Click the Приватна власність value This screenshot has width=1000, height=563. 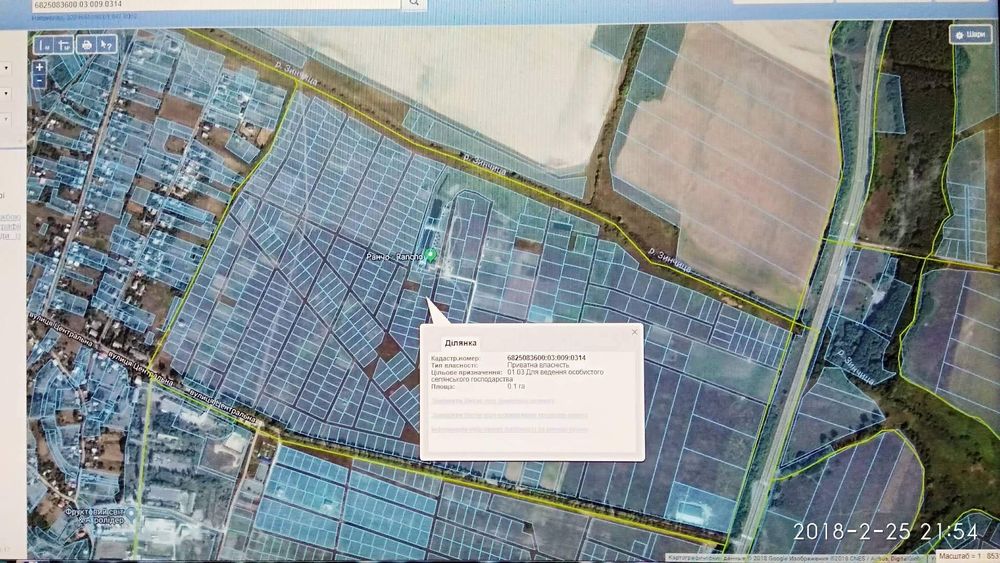coord(538,365)
